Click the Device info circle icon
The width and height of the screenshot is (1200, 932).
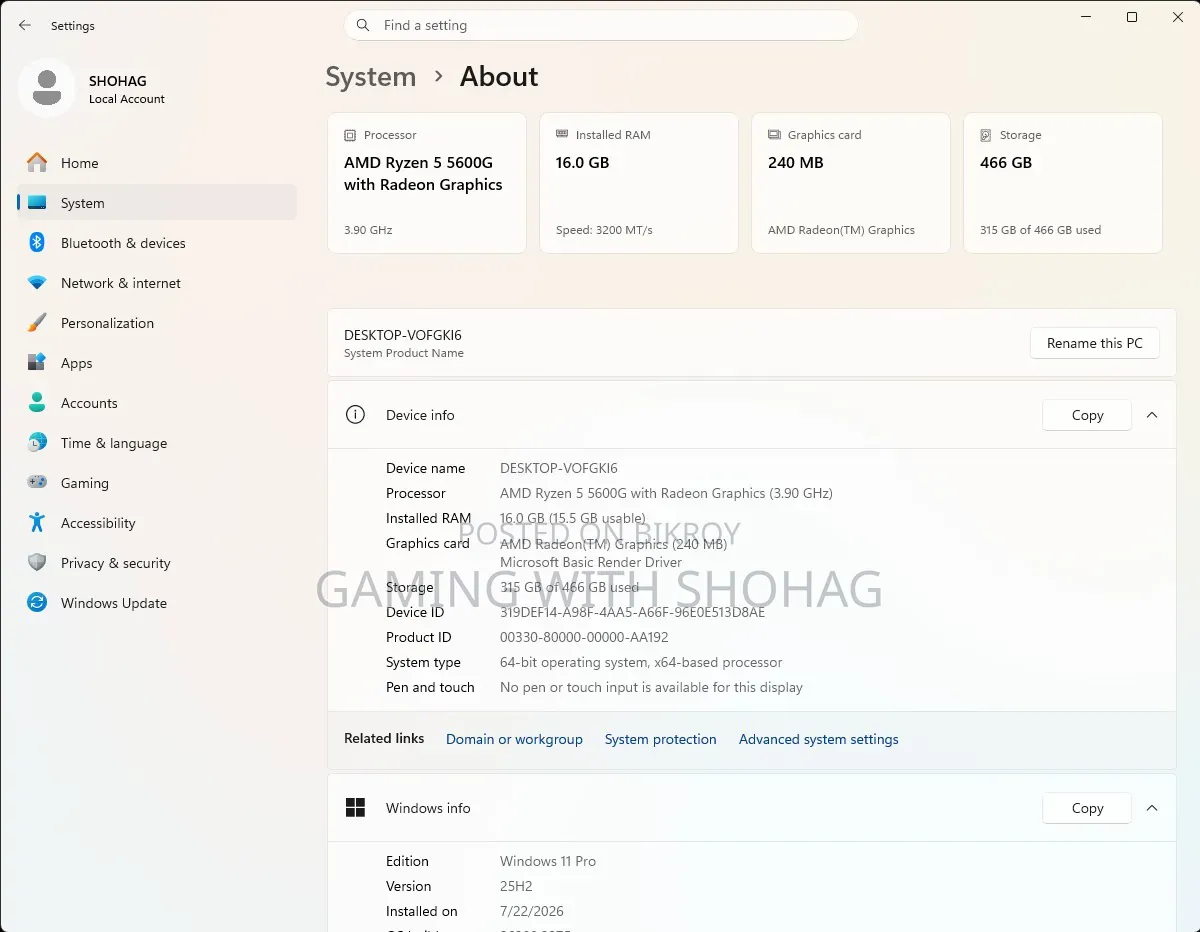(355, 414)
